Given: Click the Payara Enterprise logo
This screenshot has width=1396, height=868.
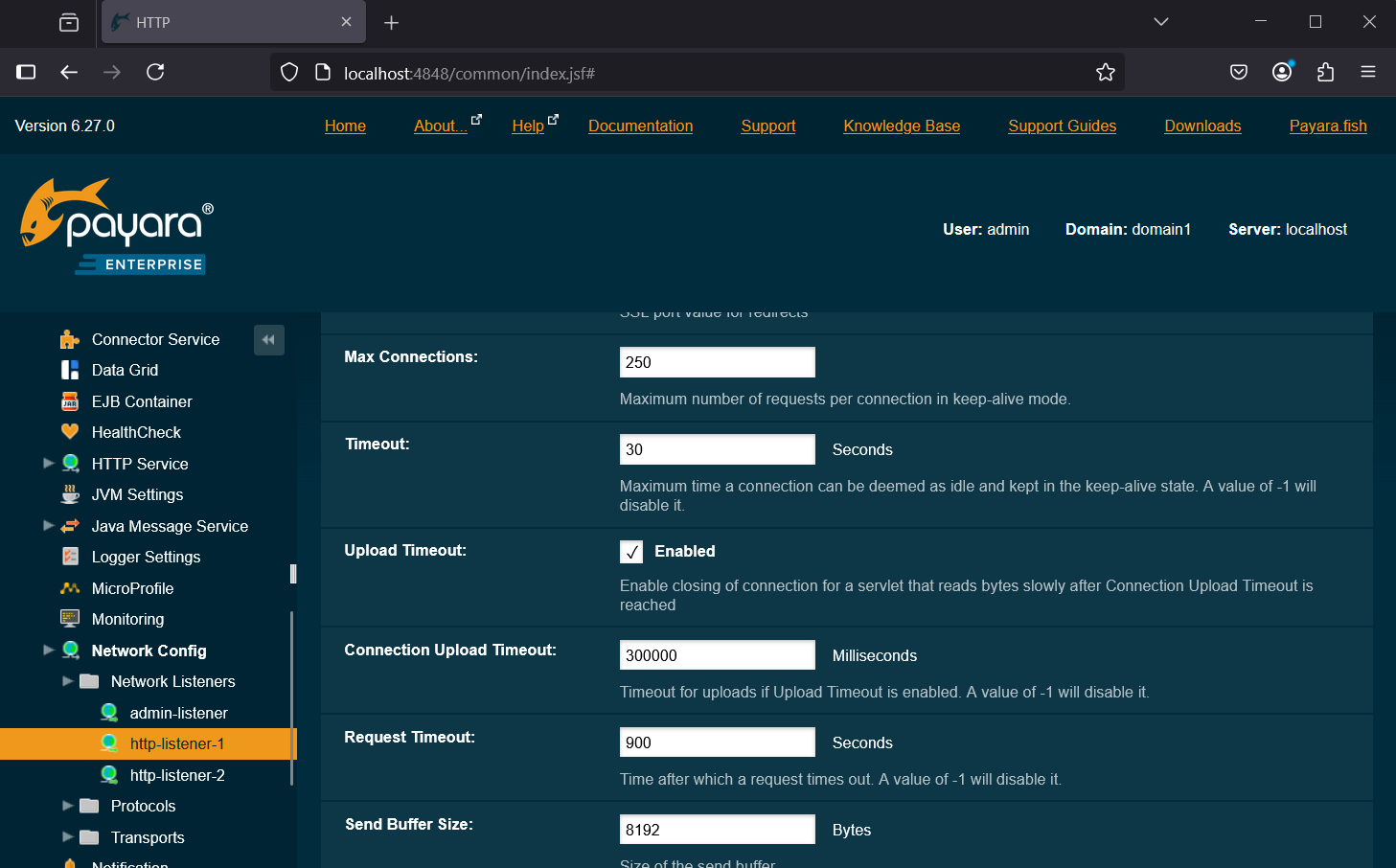Looking at the screenshot, I should click(116, 228).
